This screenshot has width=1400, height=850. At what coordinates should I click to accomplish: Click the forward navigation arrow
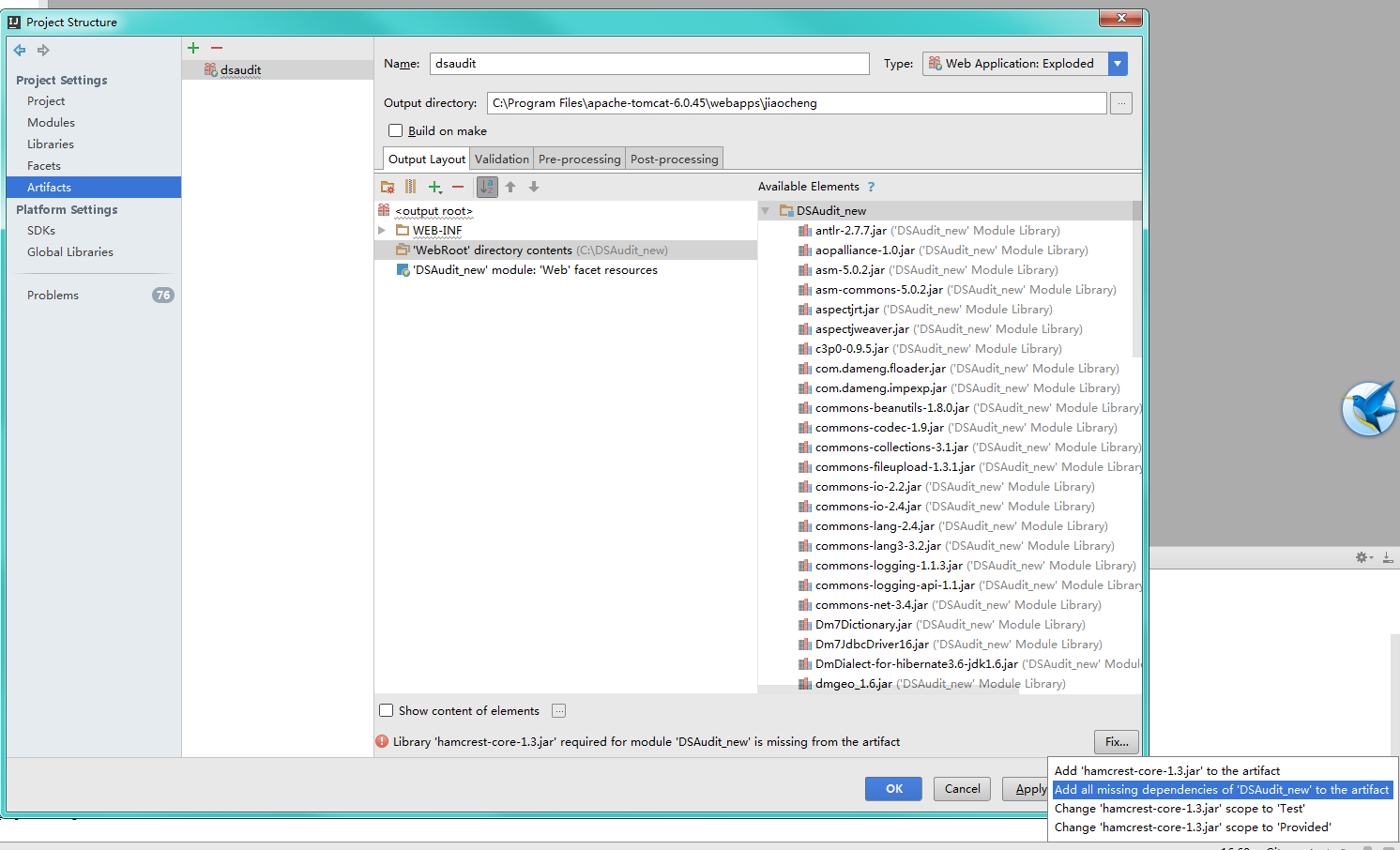click(x=43, y=51)
